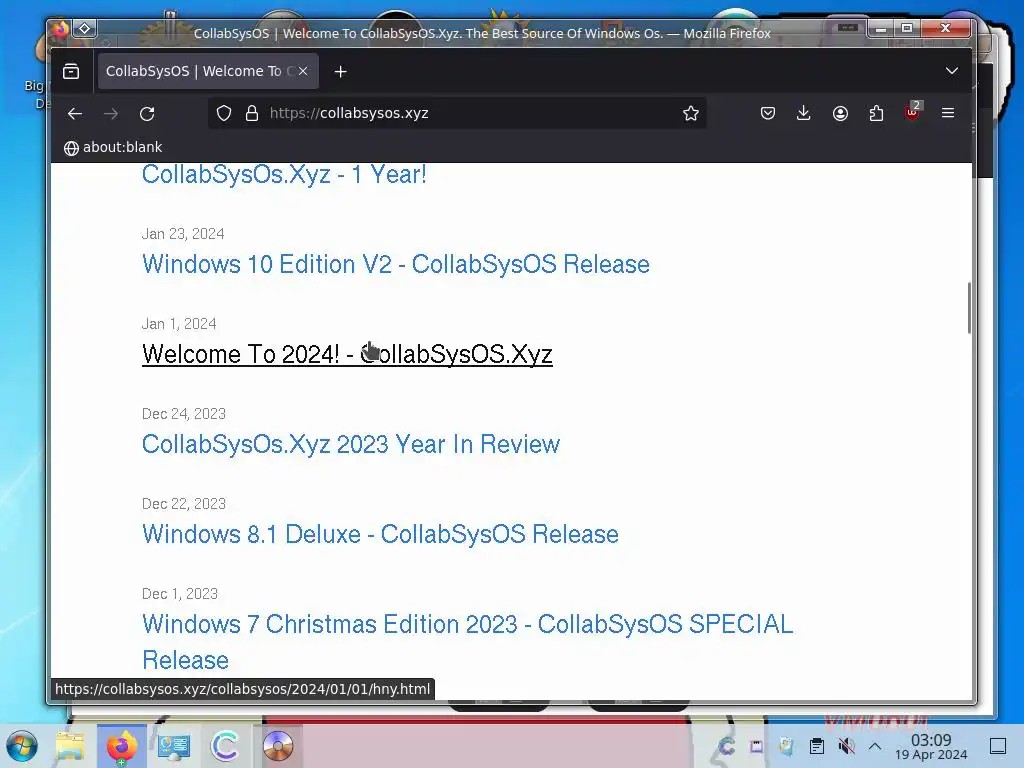
Task: Click the Jan 23, 2024 date text
Action: point(183,234)
